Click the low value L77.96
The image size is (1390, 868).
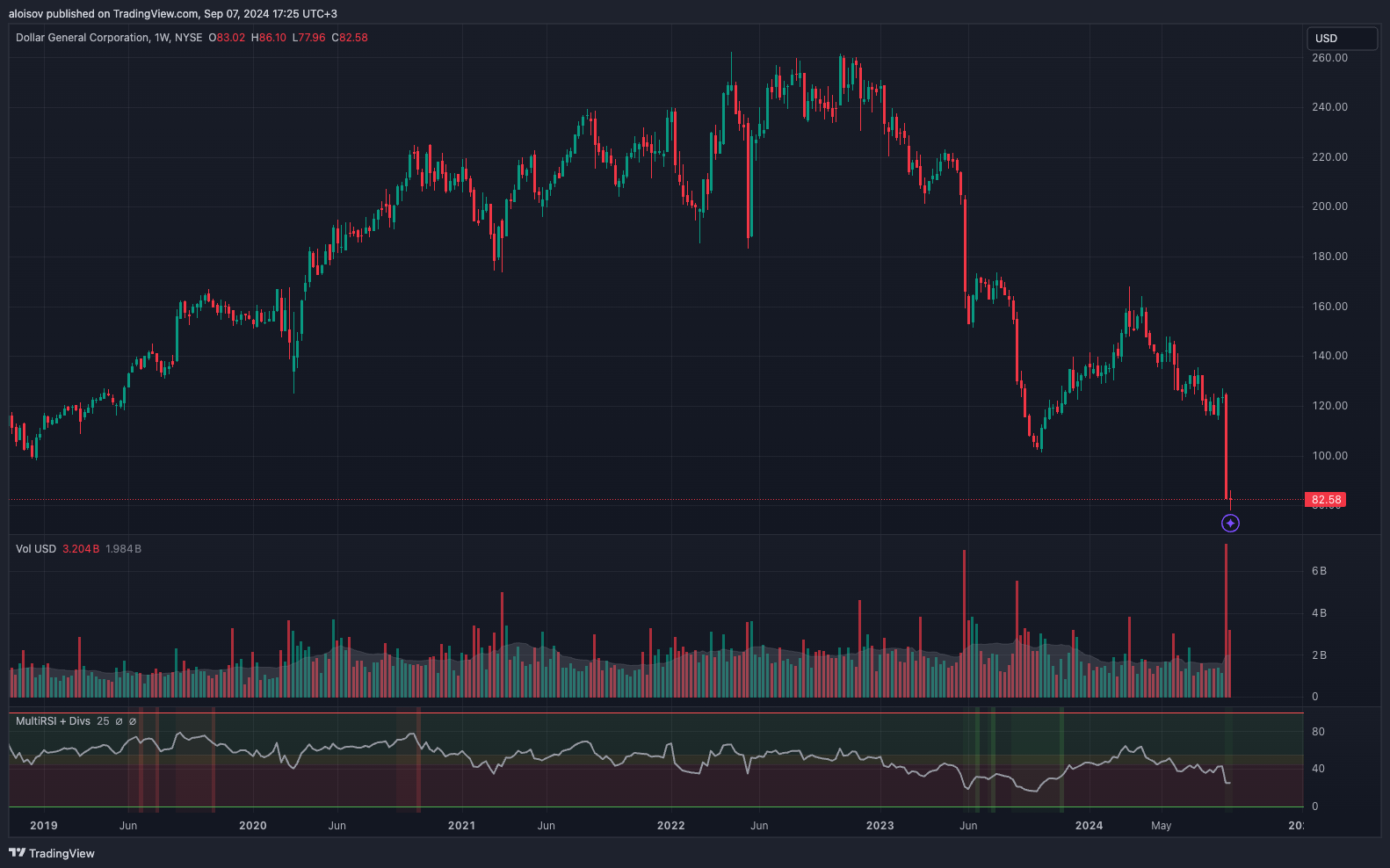[x=309, y=38]
